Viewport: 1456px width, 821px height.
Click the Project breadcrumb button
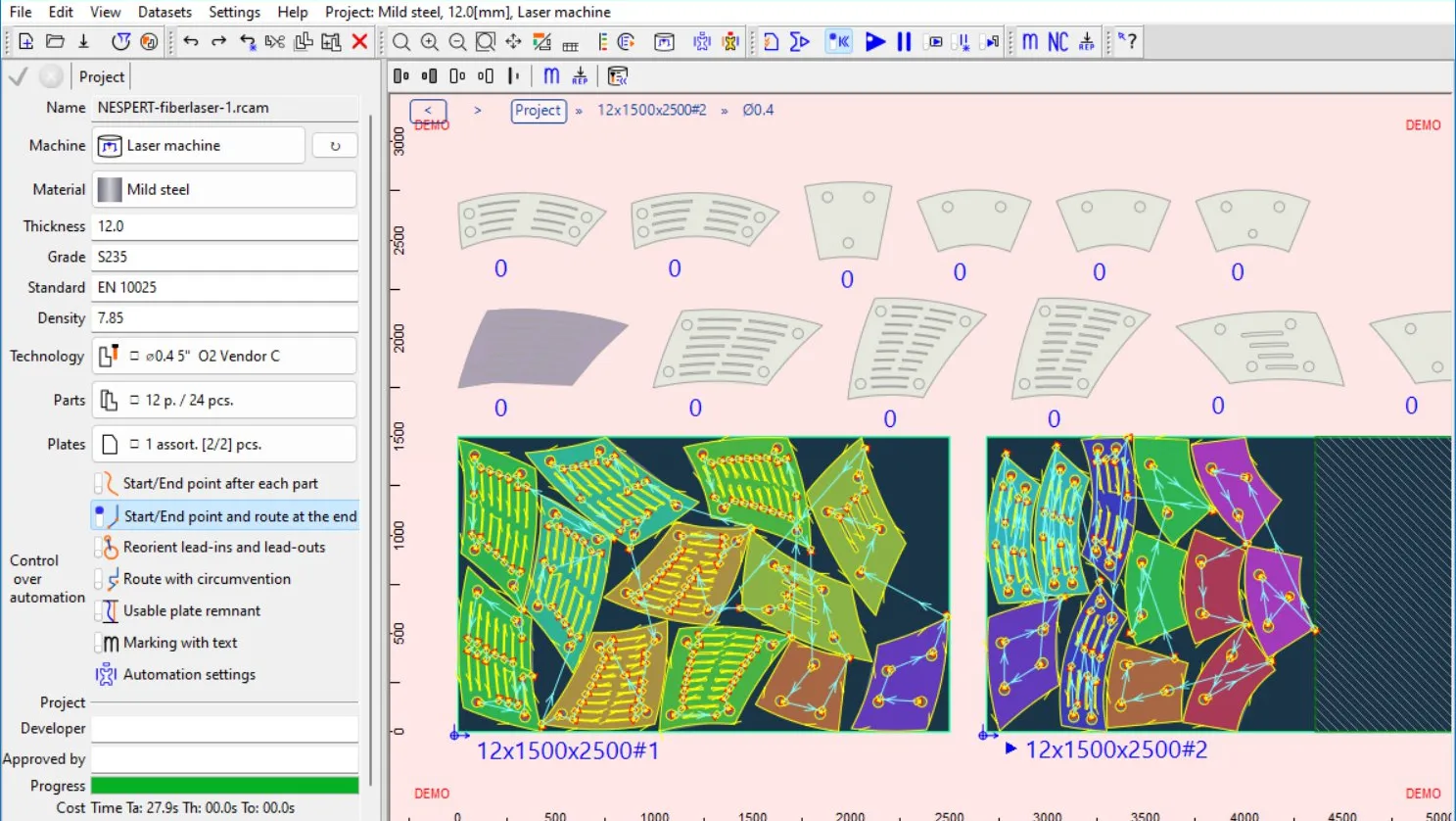tap(538, 111)
